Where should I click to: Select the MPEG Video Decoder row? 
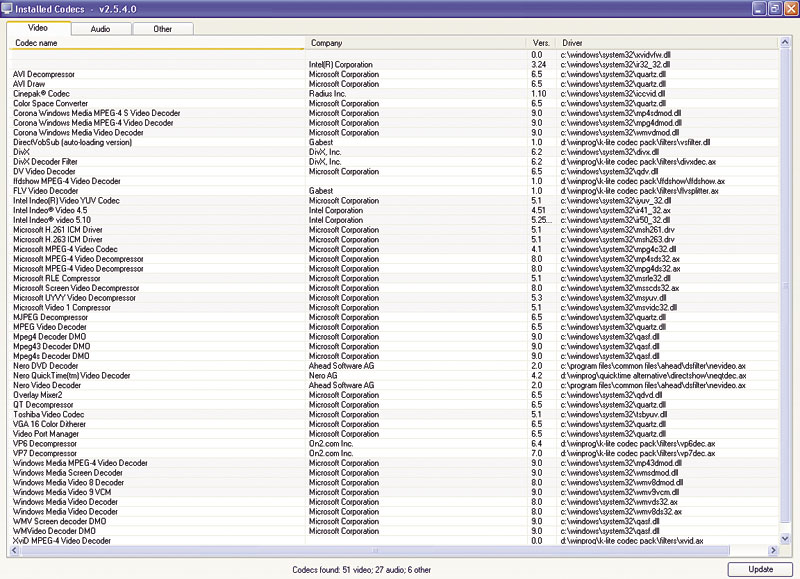[x=394, y=326]
